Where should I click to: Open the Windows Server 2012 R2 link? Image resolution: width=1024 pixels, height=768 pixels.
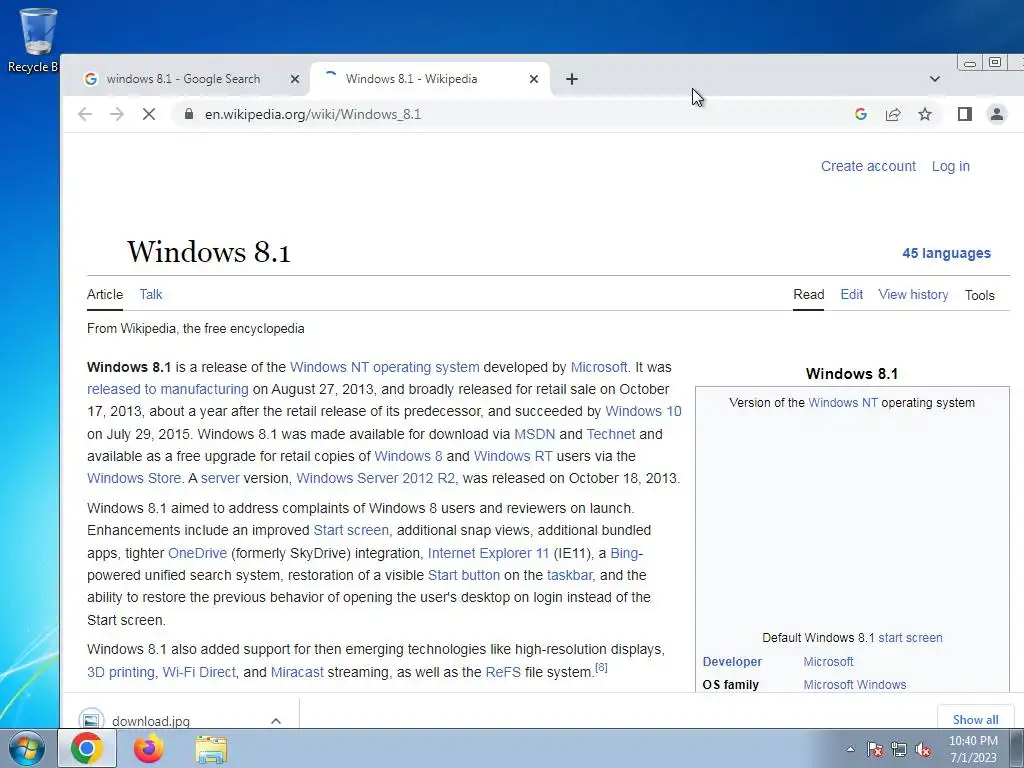pos(376,478)
